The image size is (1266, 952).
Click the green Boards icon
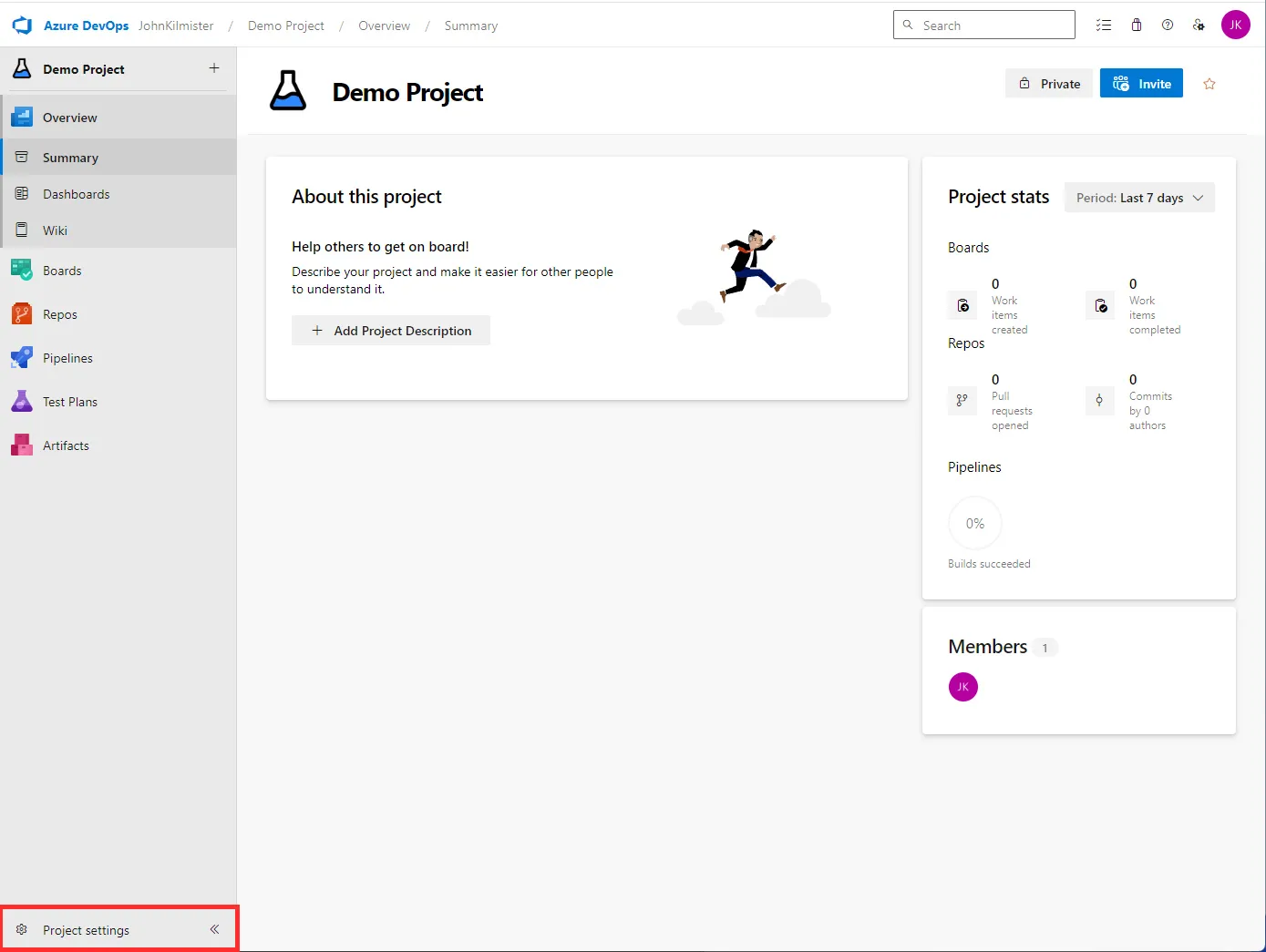pos(22,270)
